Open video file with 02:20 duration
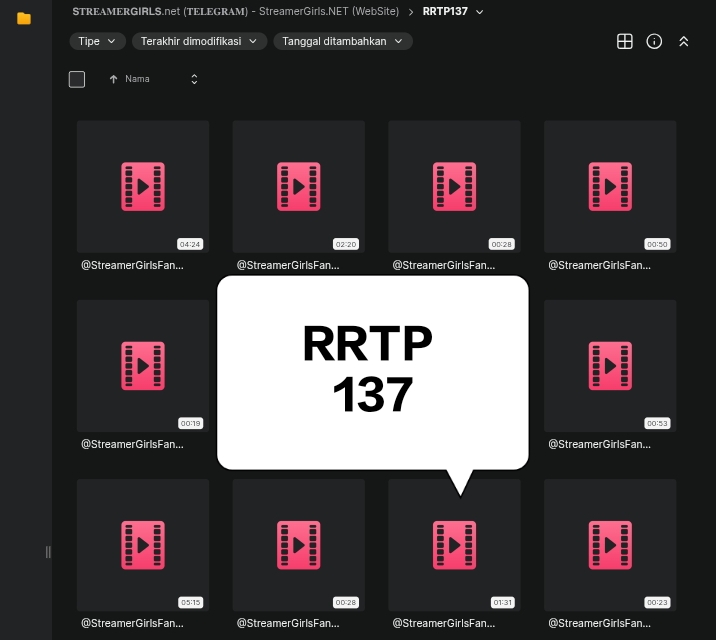 [298, 186]
